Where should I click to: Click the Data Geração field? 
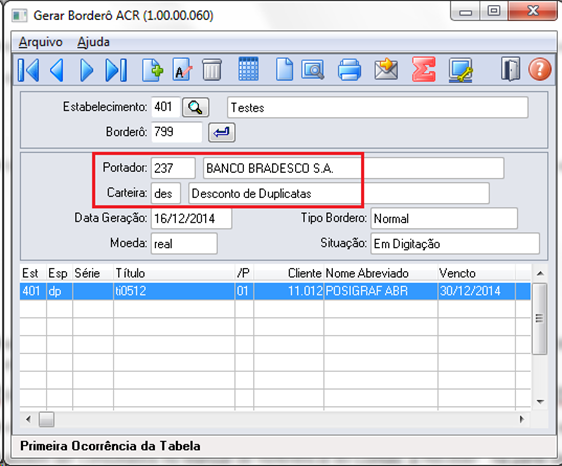coord(191,218)
